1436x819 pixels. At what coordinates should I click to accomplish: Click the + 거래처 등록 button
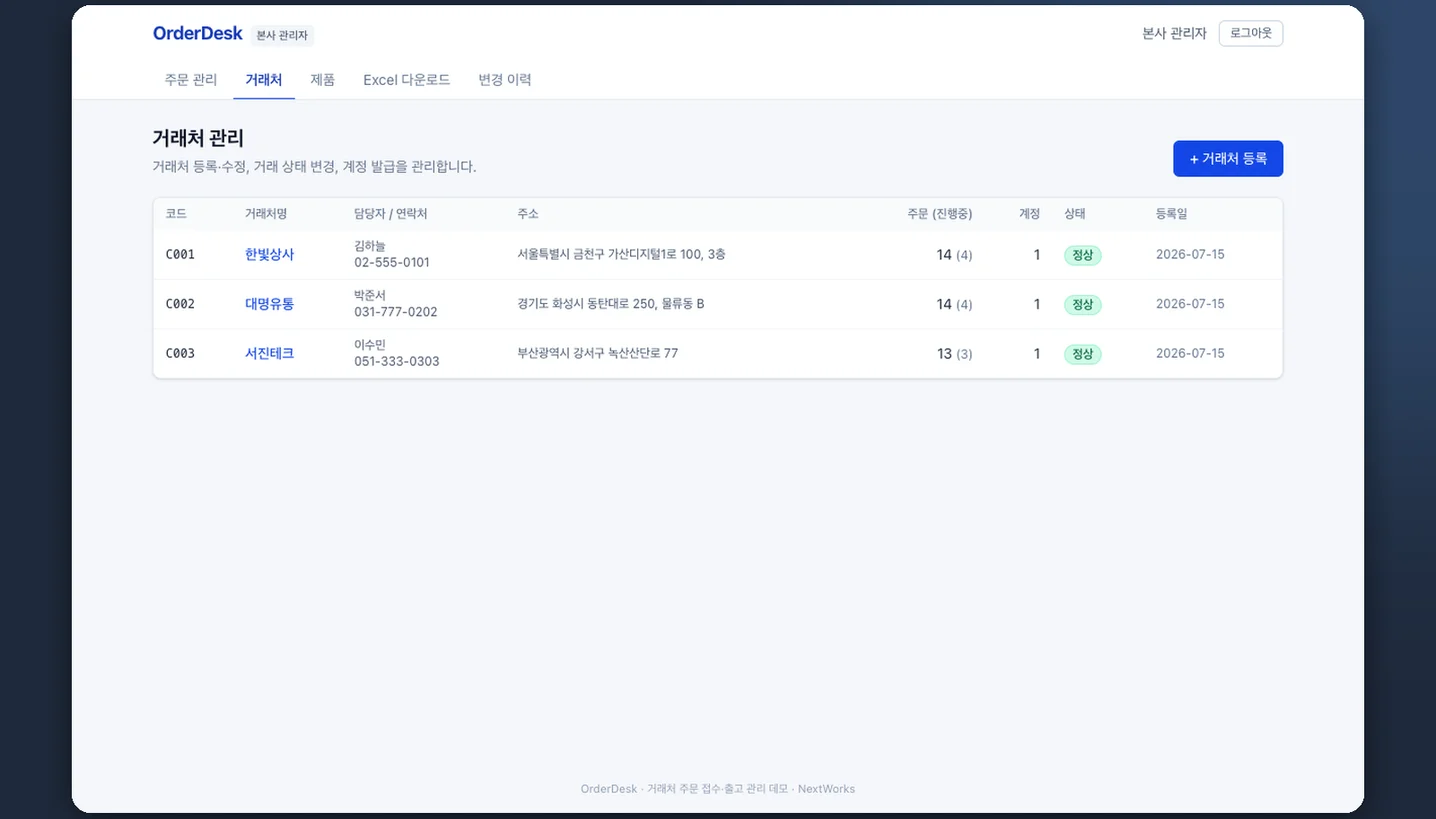1228,158
